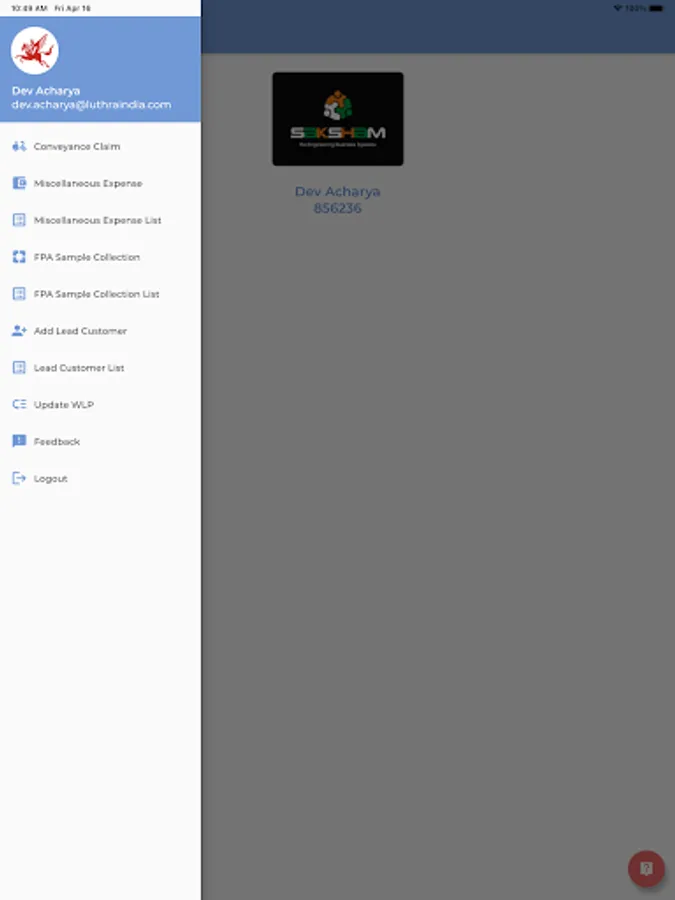Click the Dev Acharya name in drawer header
Viewport: 675px width, 900px height.
pyautogui.click(x=46, y=91)
